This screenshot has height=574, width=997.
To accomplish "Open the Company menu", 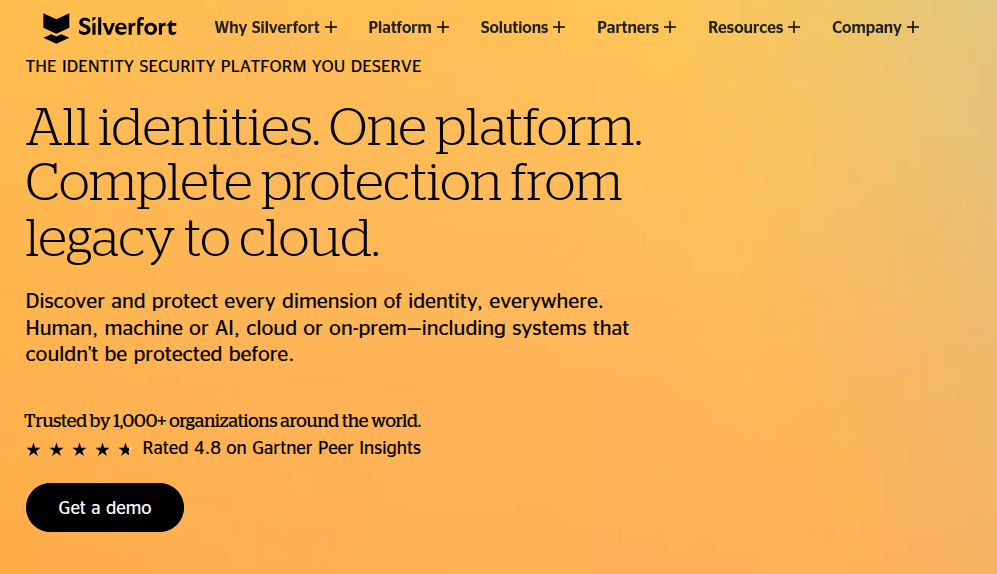I will coord(867,27).
